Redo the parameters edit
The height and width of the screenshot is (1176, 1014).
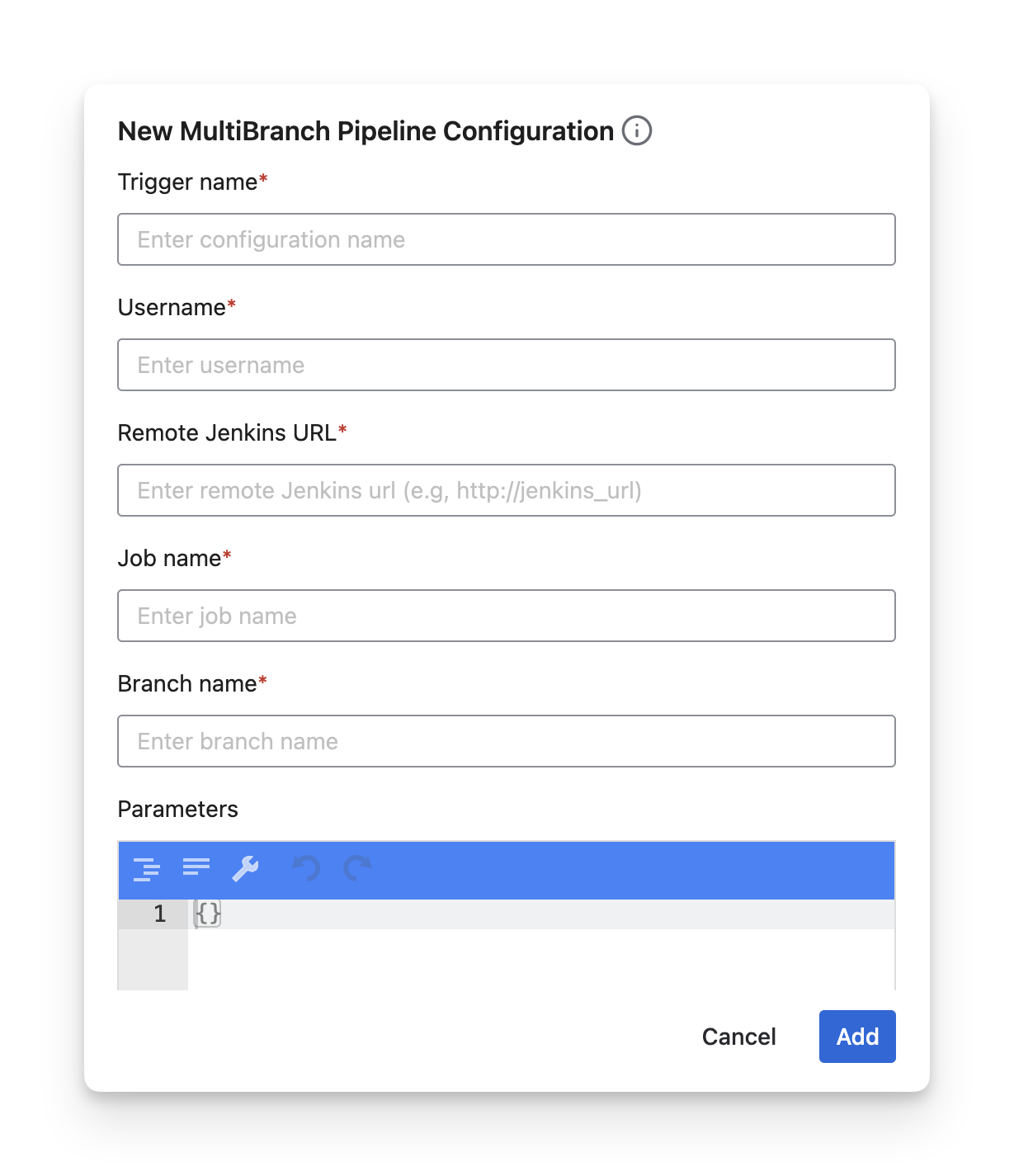pos(357,868)
